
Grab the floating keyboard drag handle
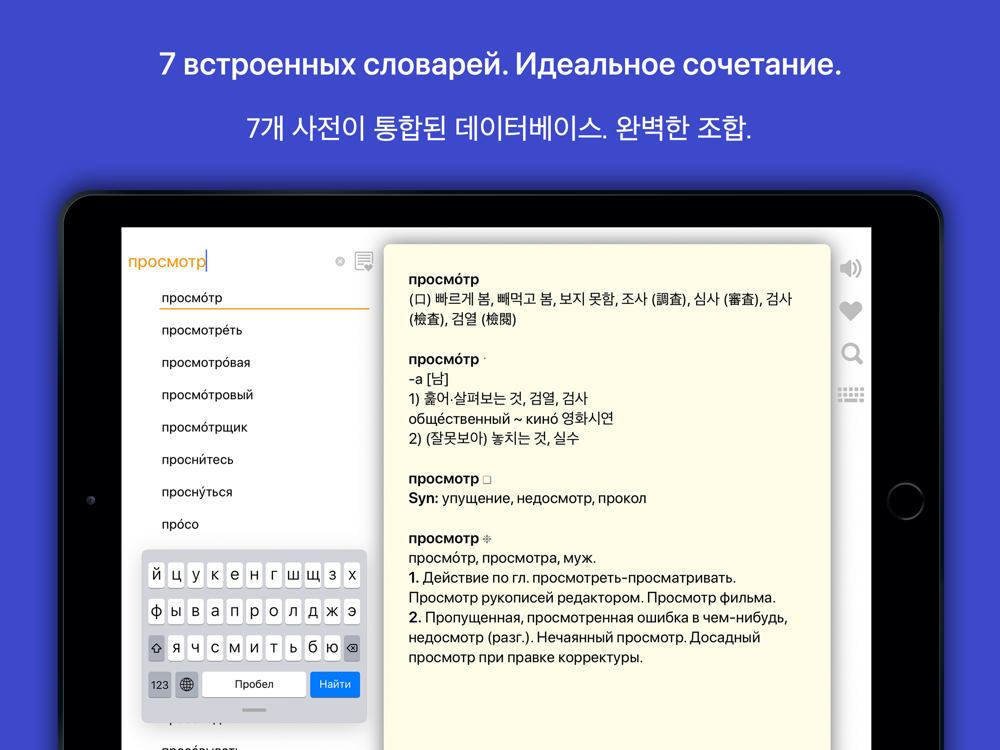tap(254, 710)
